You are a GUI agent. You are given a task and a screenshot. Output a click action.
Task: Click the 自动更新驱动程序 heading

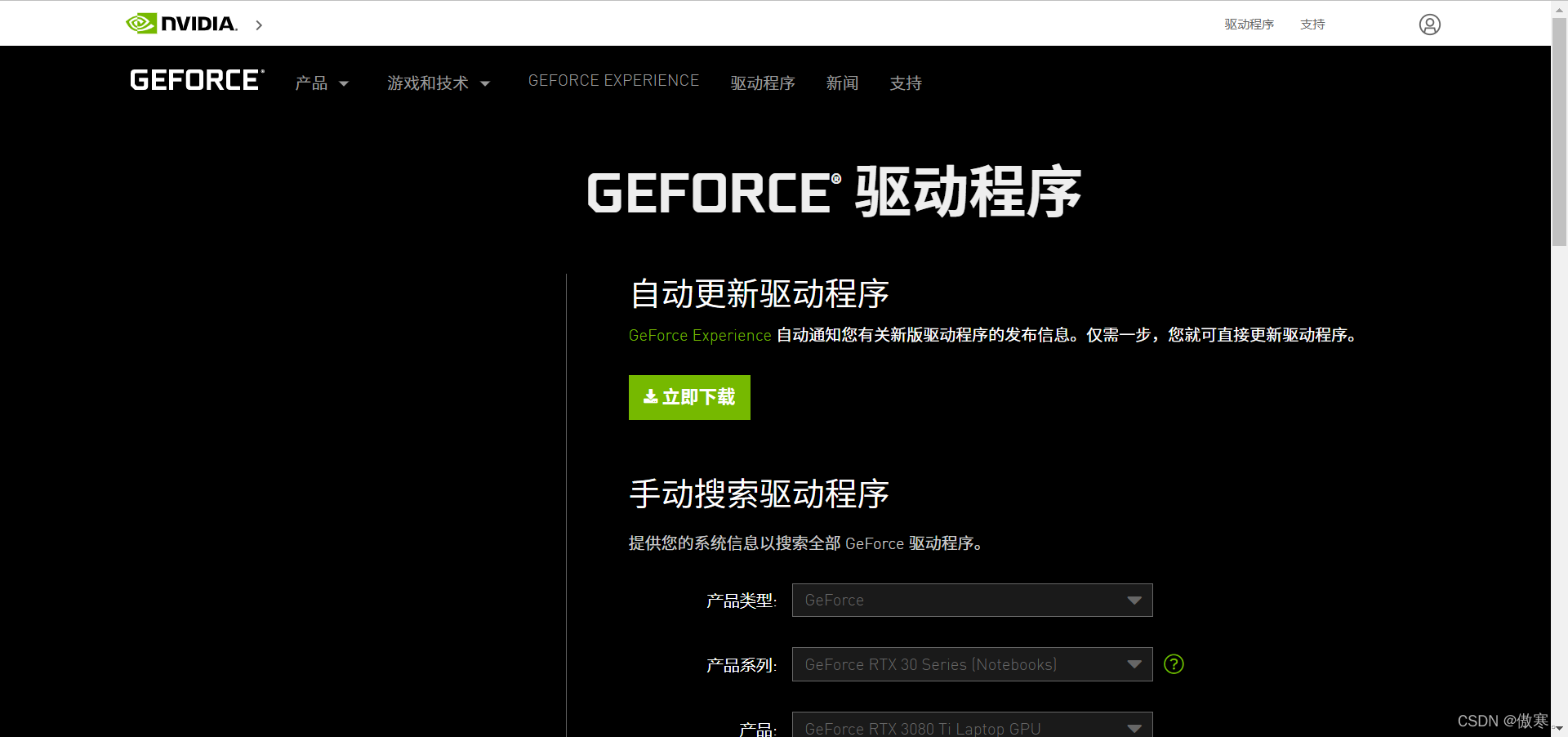click(x=759, y=294)
